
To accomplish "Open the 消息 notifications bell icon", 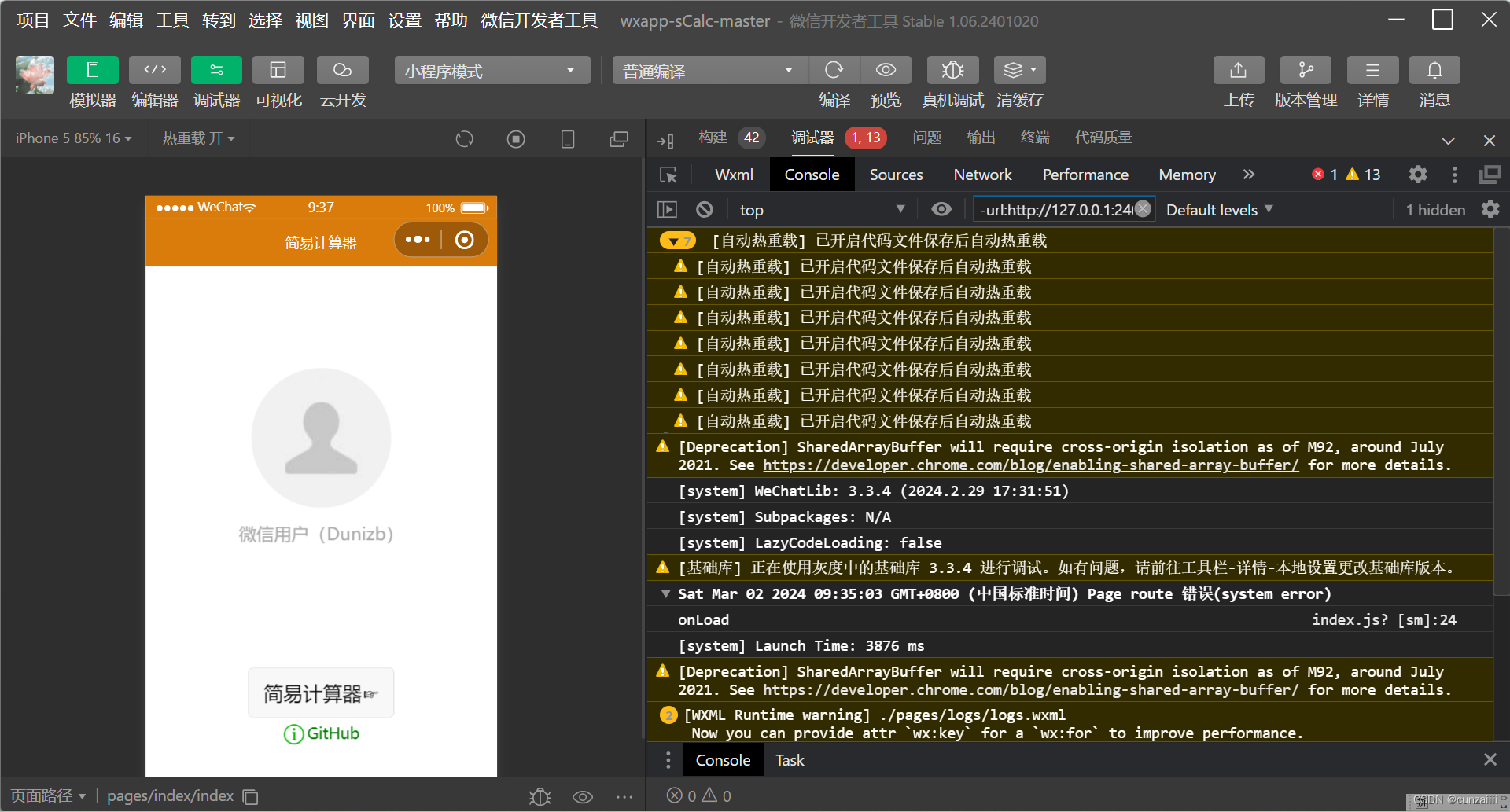I will coord(1434,70).
